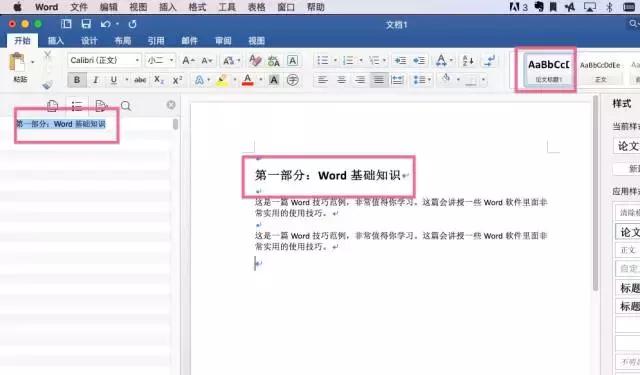Decrease font size with shrink font icon
The width and height of the screenshot is (640, 375).
point(207,61)
